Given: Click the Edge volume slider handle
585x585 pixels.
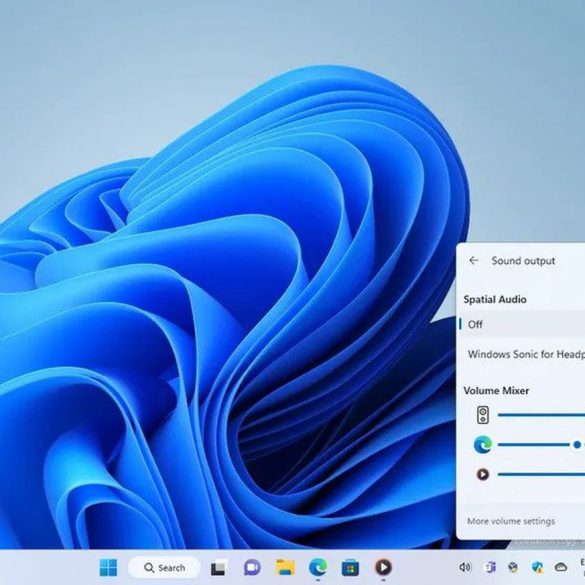Looking at the screenshot, I should tap(577, 444).
